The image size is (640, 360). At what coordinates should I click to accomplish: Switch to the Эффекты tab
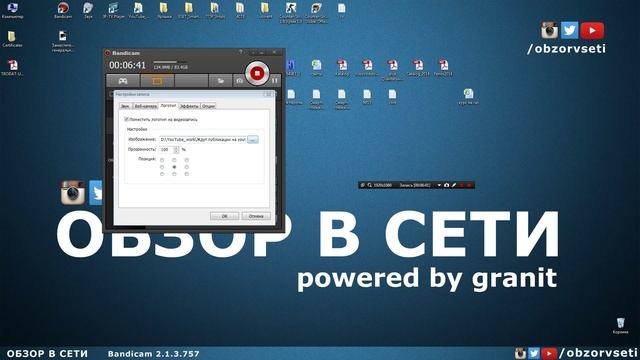tap(189, 106)
